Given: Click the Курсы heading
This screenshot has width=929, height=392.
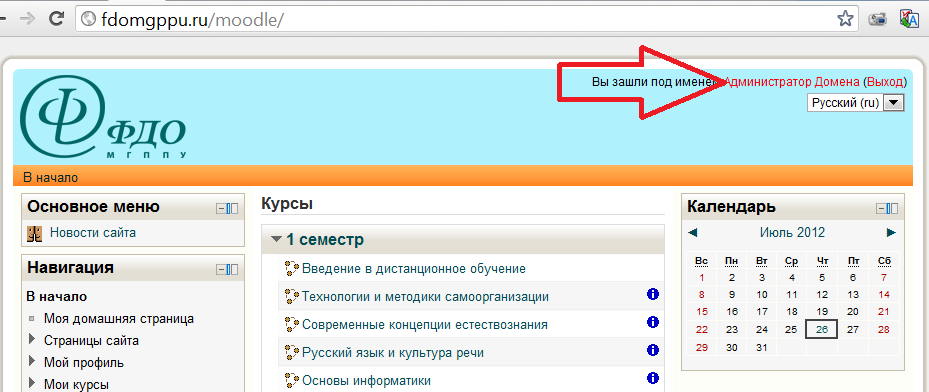Looking at the screenshot, I should coord(287,204).
